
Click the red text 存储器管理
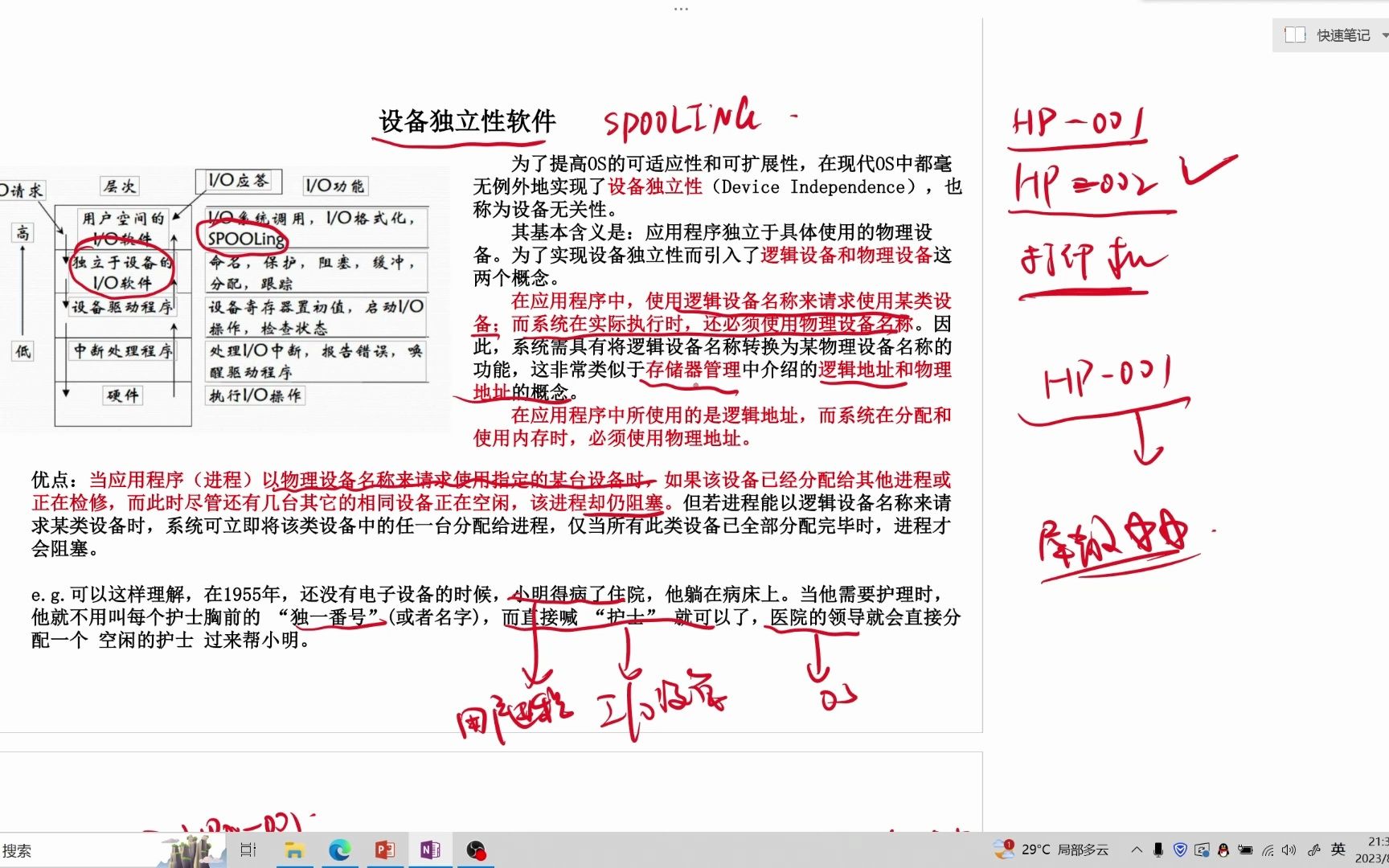[694, 370]
